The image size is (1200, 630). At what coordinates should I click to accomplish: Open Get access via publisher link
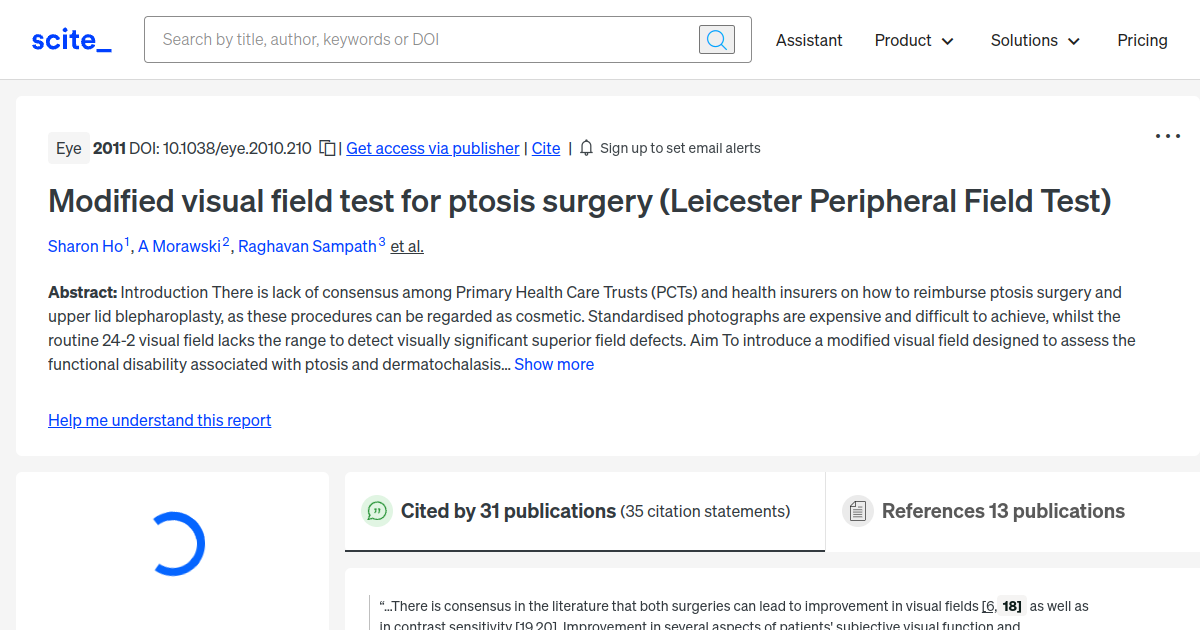click(432, 147)
